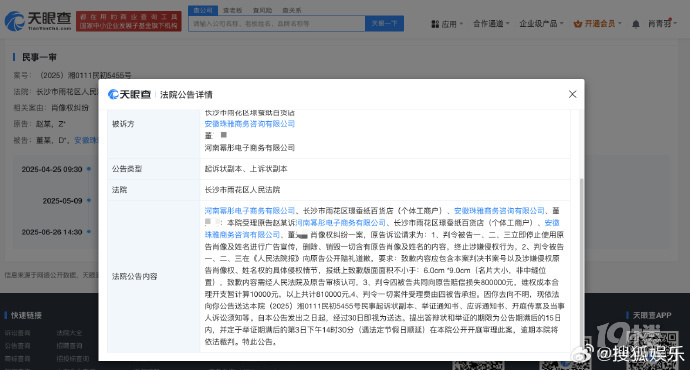Click the 2025-04-25 09:30 timeline dot
Screen dimensions: 690x370
pos(89,169)
